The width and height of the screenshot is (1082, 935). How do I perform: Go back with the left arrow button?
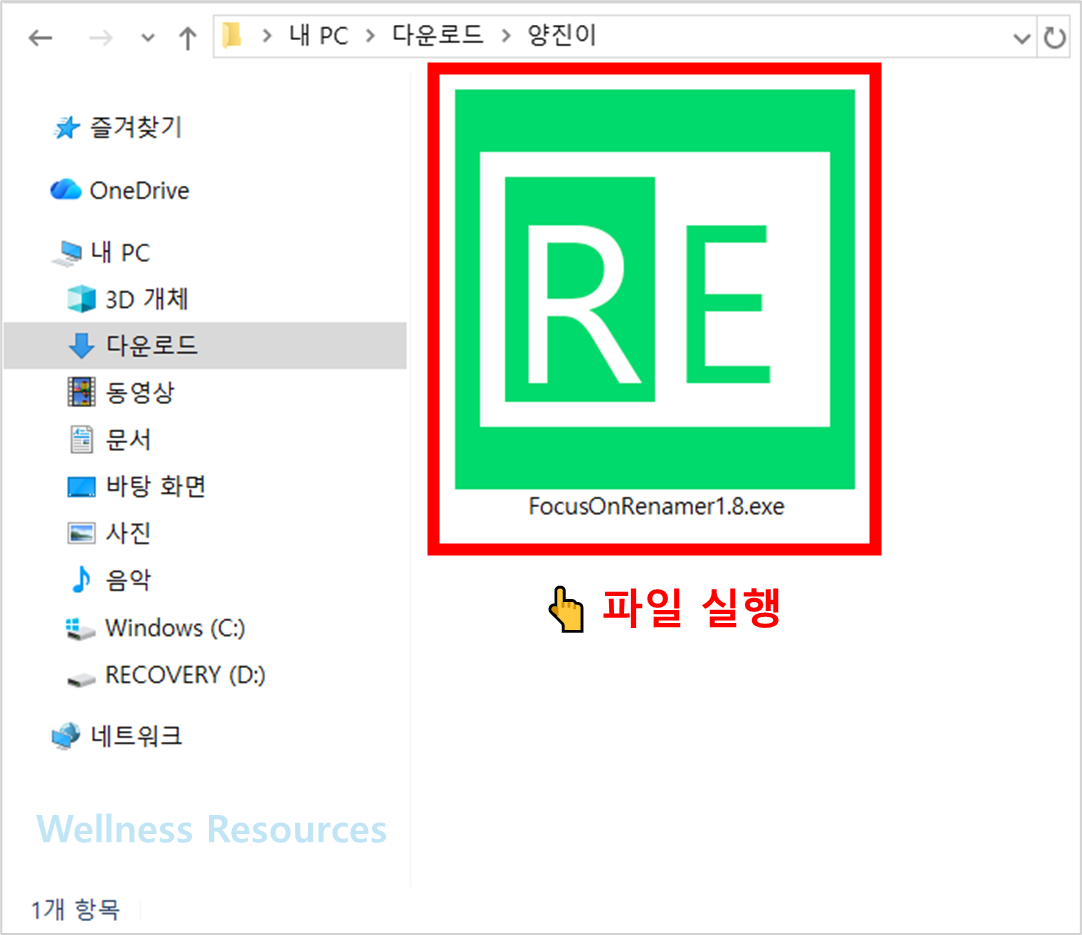pyautogui.click(x=40, y=37)
